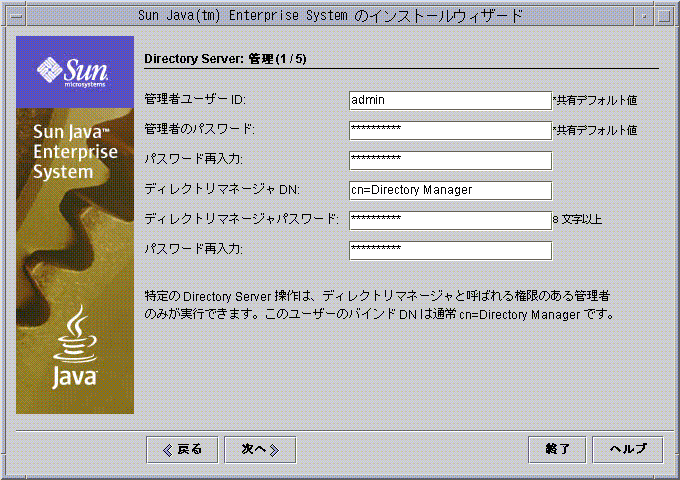Click the ディレクトリマネージャ DN label
The width and height of the screenshot is (680, 480).
pyautogui.click(x=222, y=189)
